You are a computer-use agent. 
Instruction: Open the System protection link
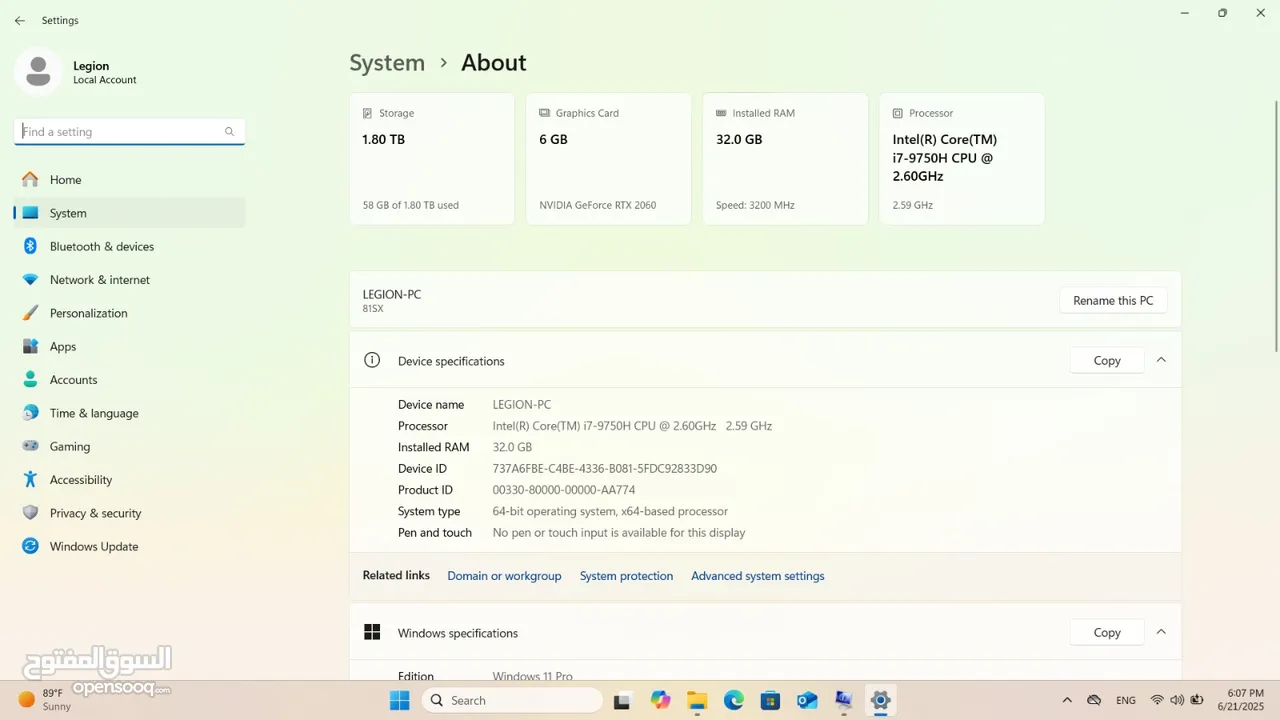point(626,576)
